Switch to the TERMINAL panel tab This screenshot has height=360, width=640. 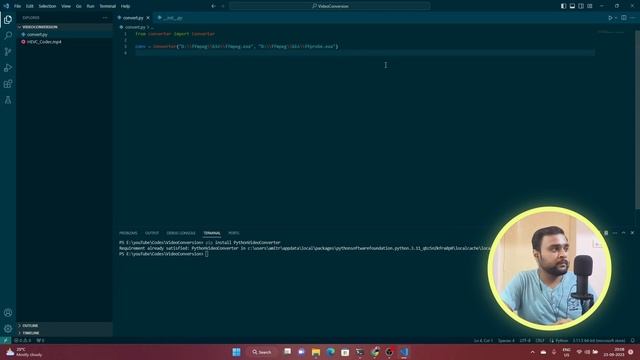(x=212, y=233)
